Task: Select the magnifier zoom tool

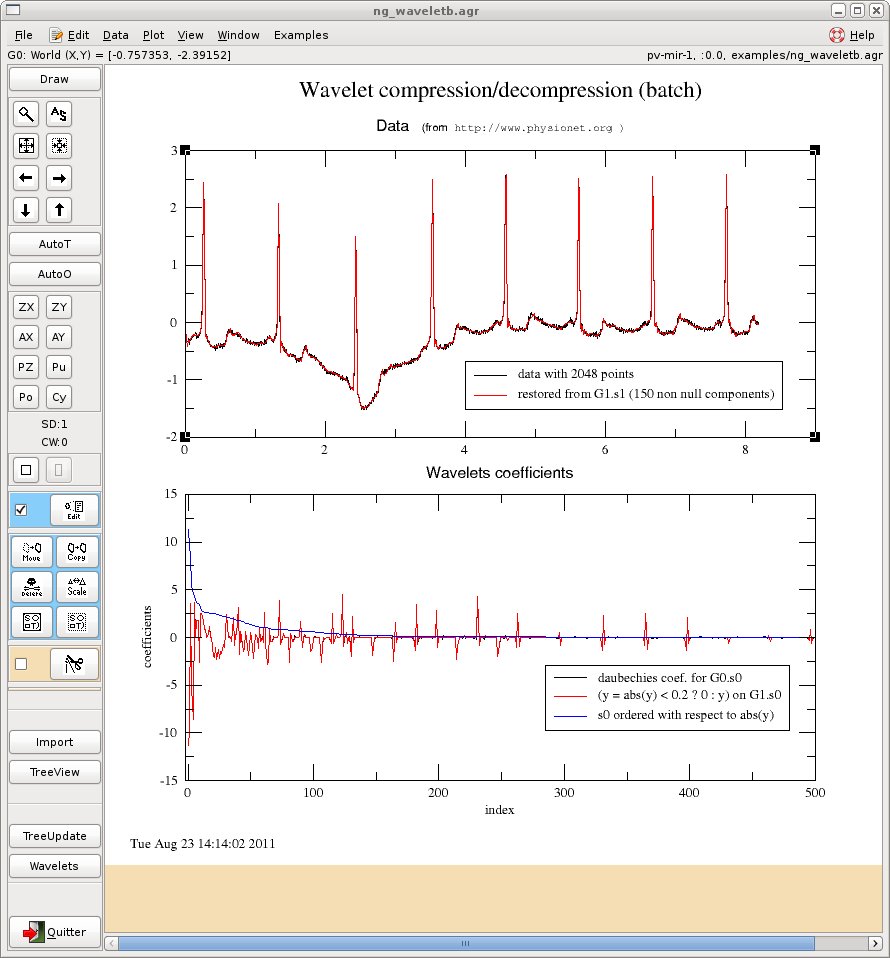Action: pos(25,114)
